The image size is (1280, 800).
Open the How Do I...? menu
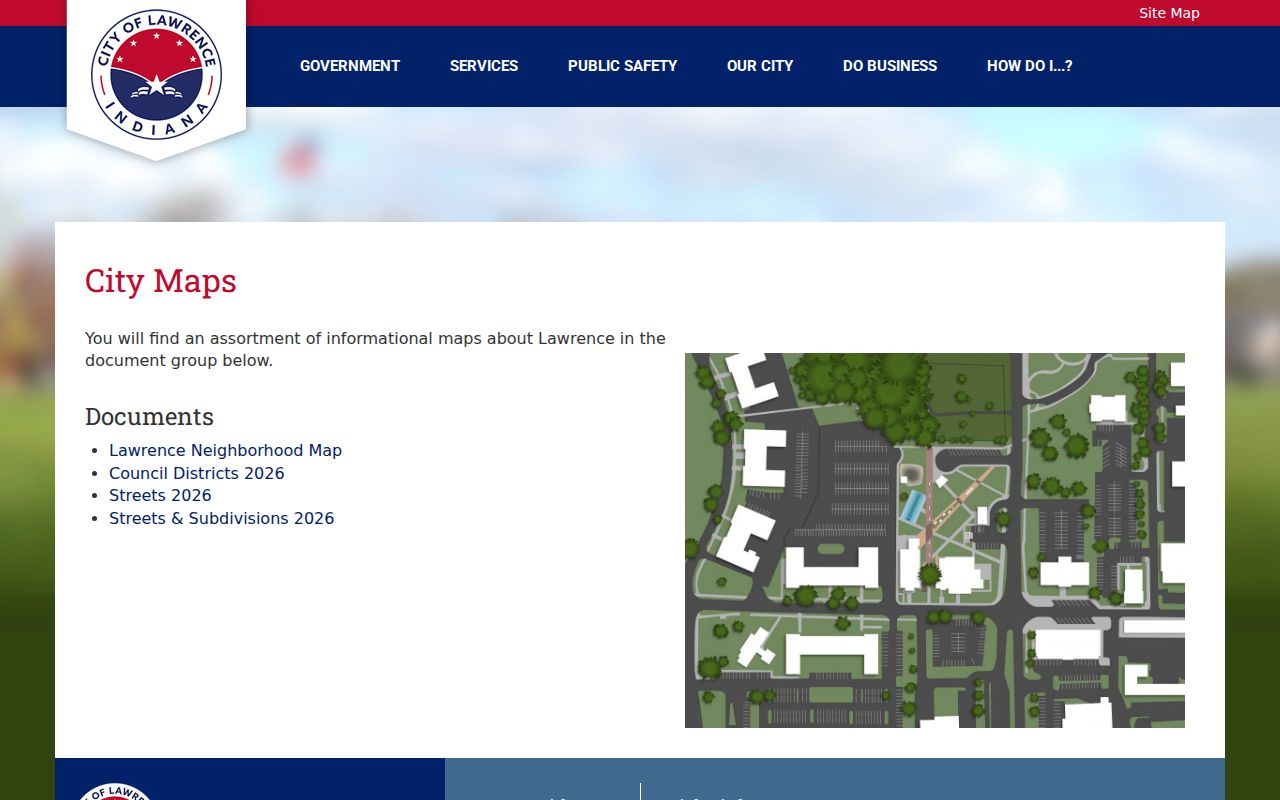coord(1029,66)
